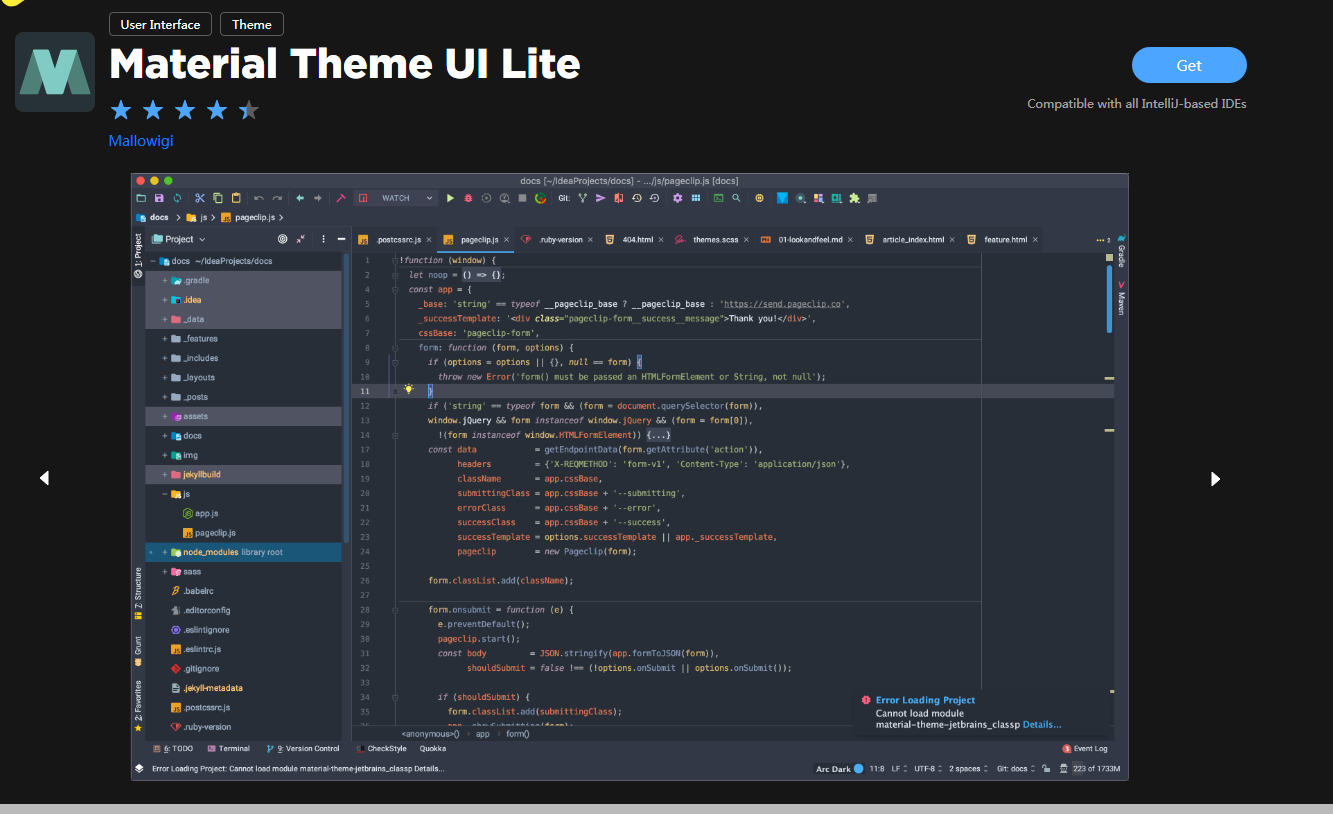Click the Stop square icon in toolbar
The width and height of the screenshot is (1333, 814).
click(x=522, y=198)
